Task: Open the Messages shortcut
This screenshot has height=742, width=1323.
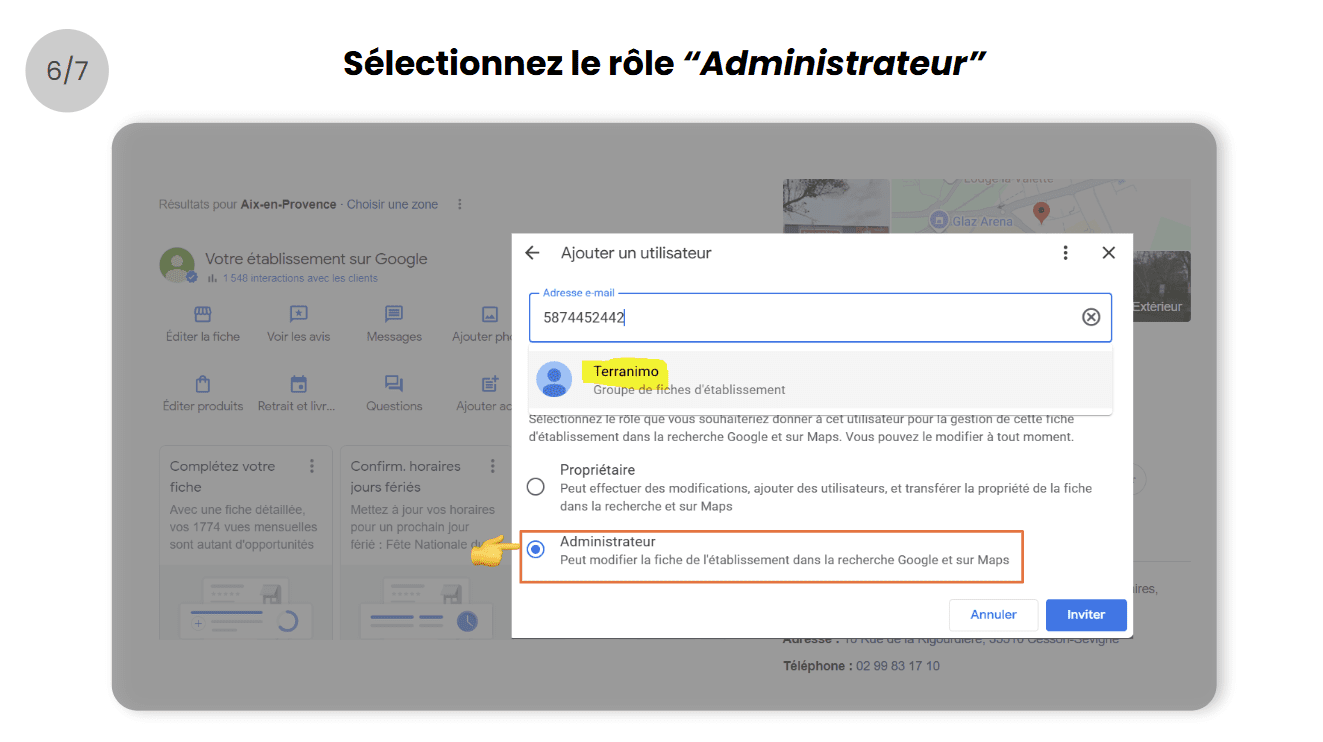Action: tap(394, 324)
